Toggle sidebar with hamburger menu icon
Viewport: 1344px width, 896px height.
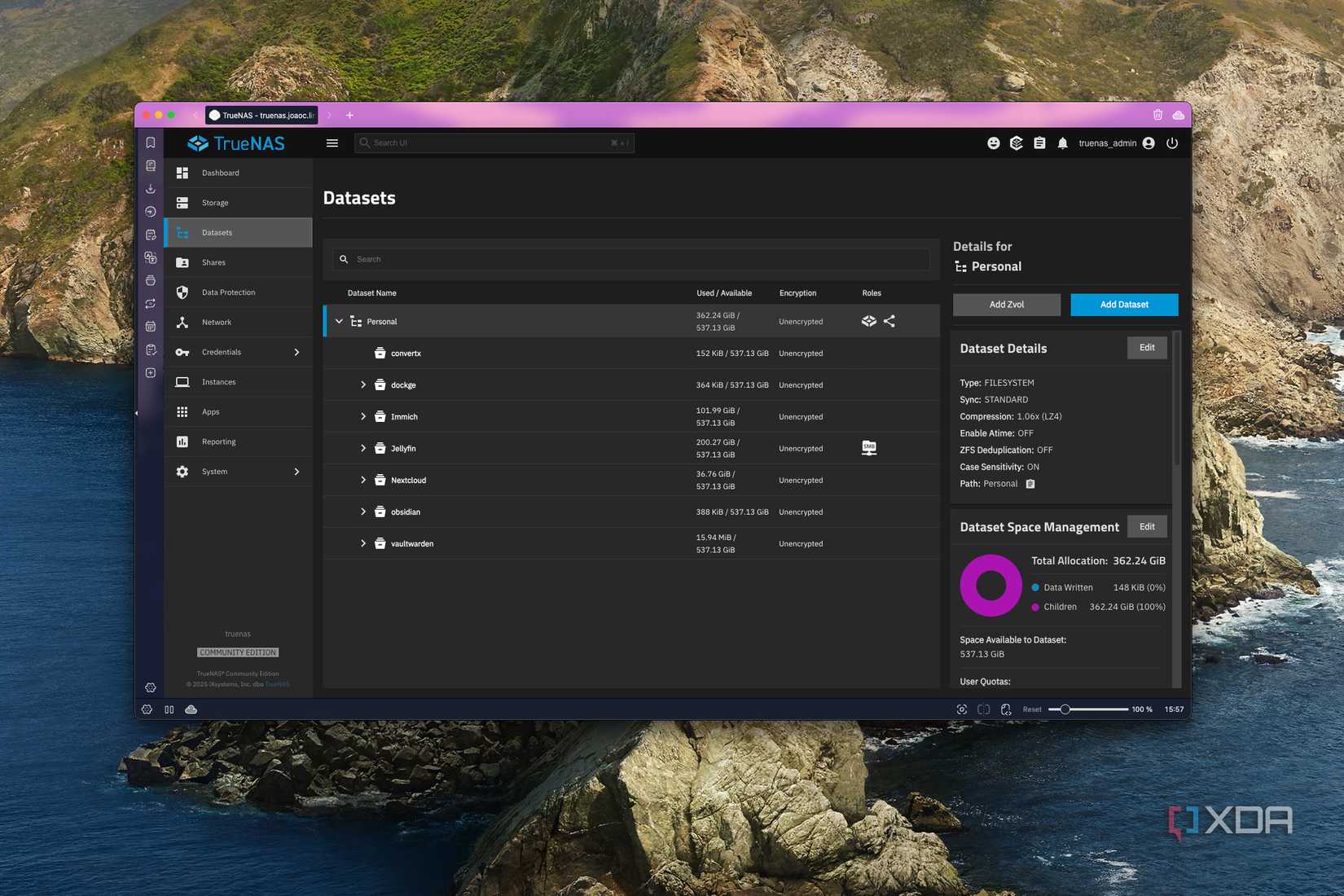[x=332, y=143]
